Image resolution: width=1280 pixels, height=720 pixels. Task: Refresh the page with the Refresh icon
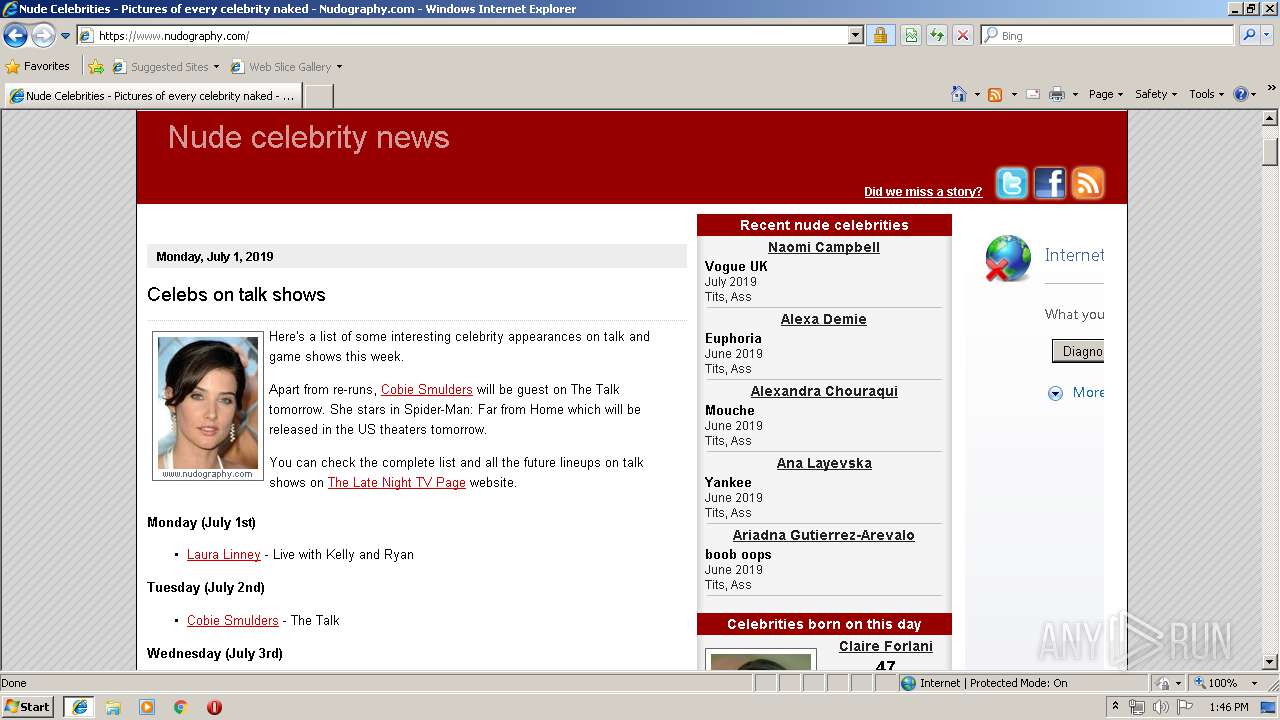pos(937,36)
